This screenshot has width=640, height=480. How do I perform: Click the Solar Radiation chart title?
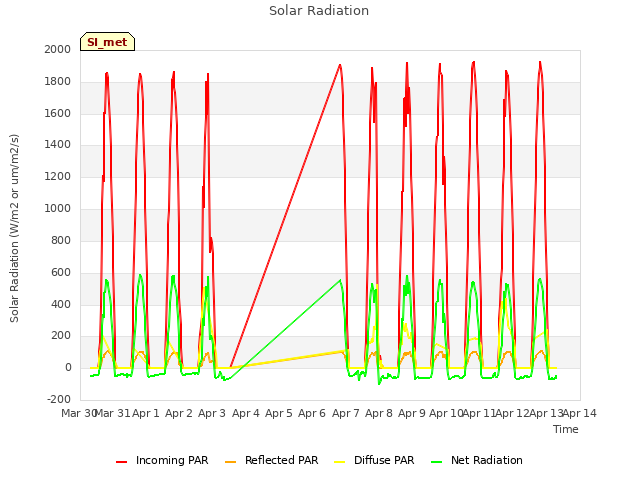319,11
